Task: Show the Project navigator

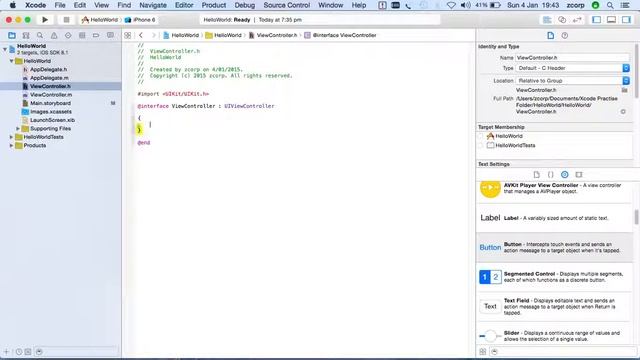Action: tap(12, 36)
